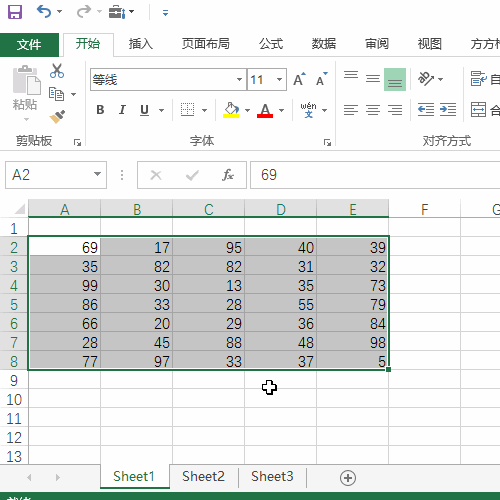Screen dimensions: 500x500
Task: Switch to Sheet2
Action: 203,477
